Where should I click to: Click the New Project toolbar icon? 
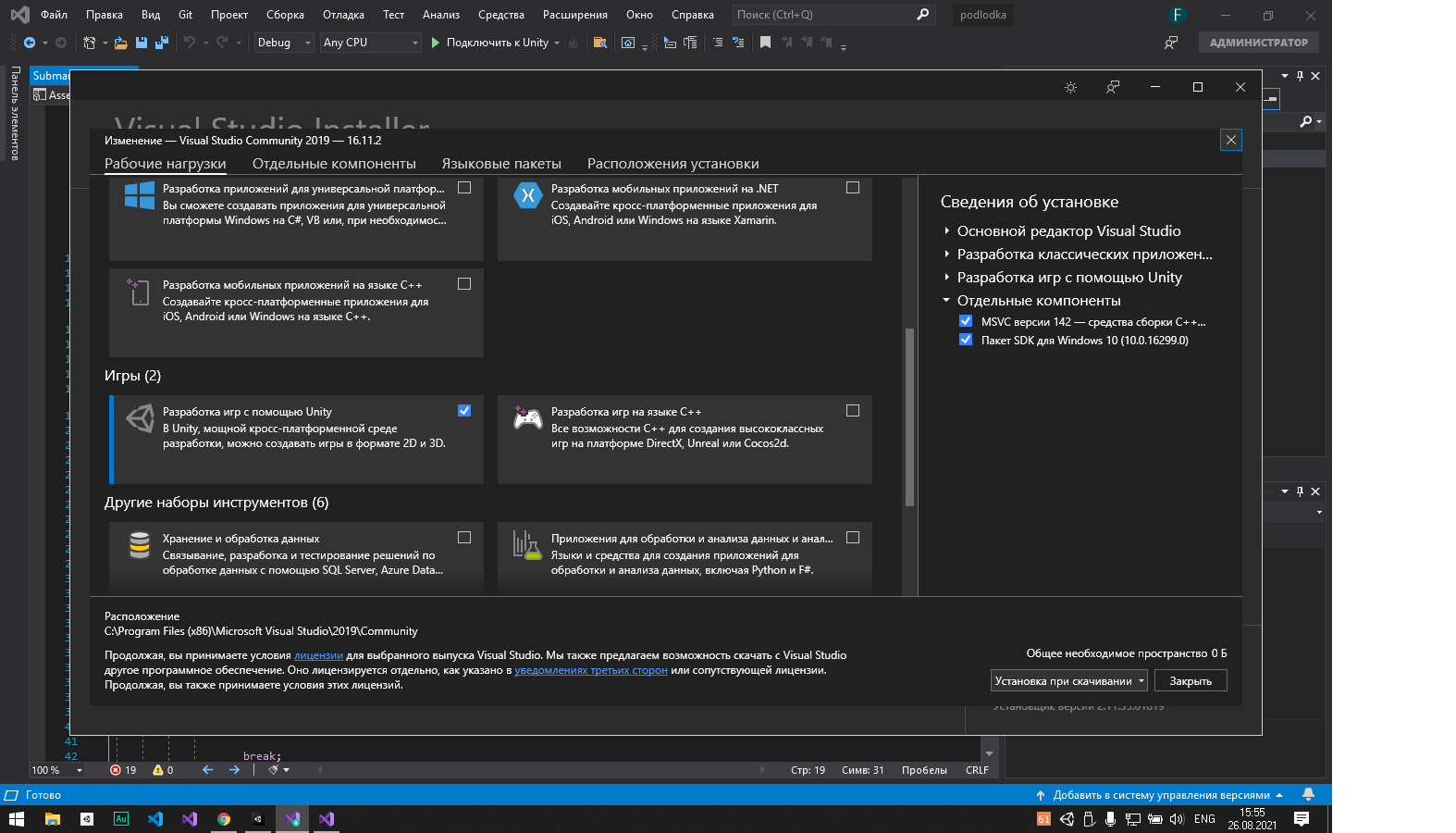tap(89, 43)
